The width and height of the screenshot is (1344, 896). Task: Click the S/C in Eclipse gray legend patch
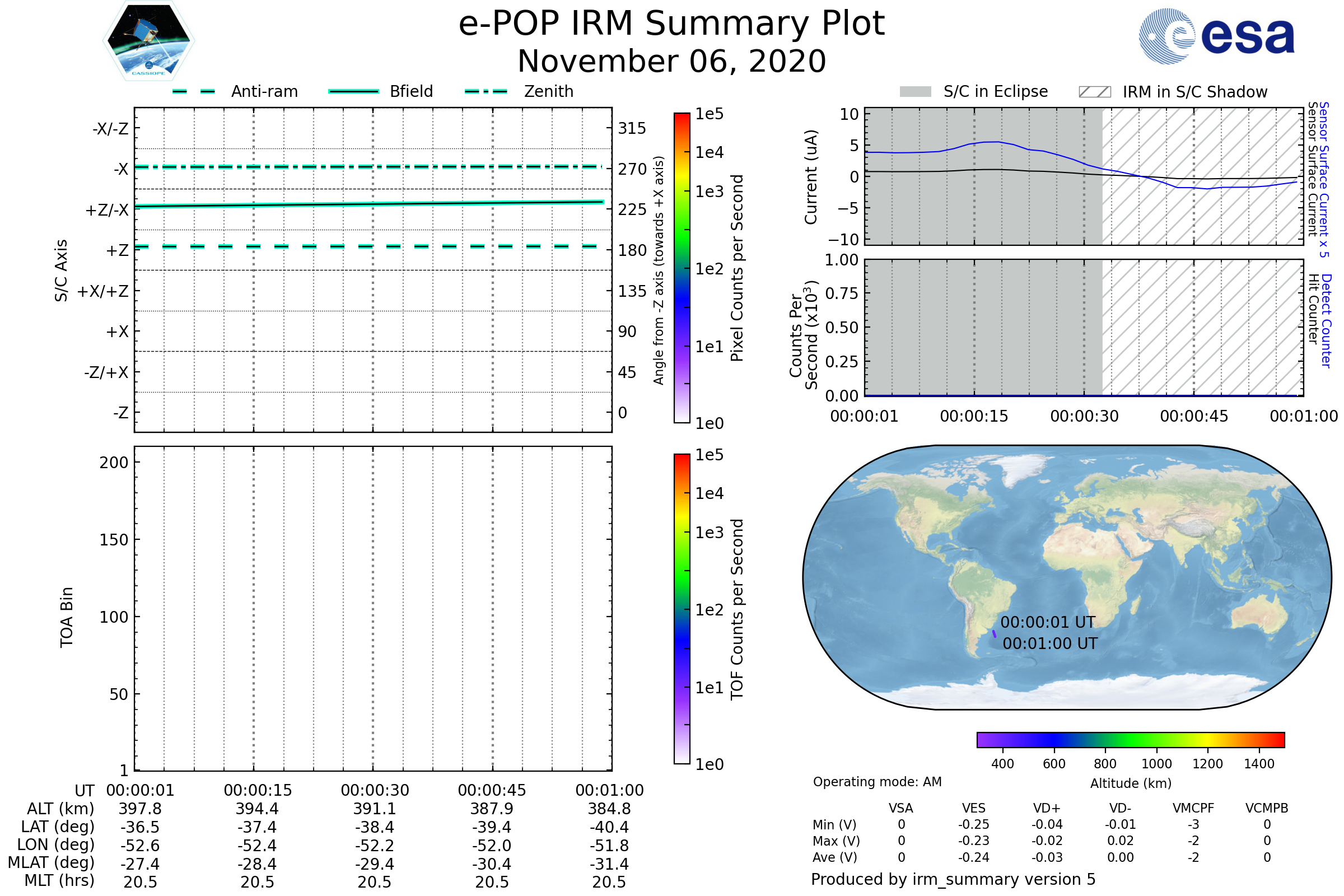916,92
